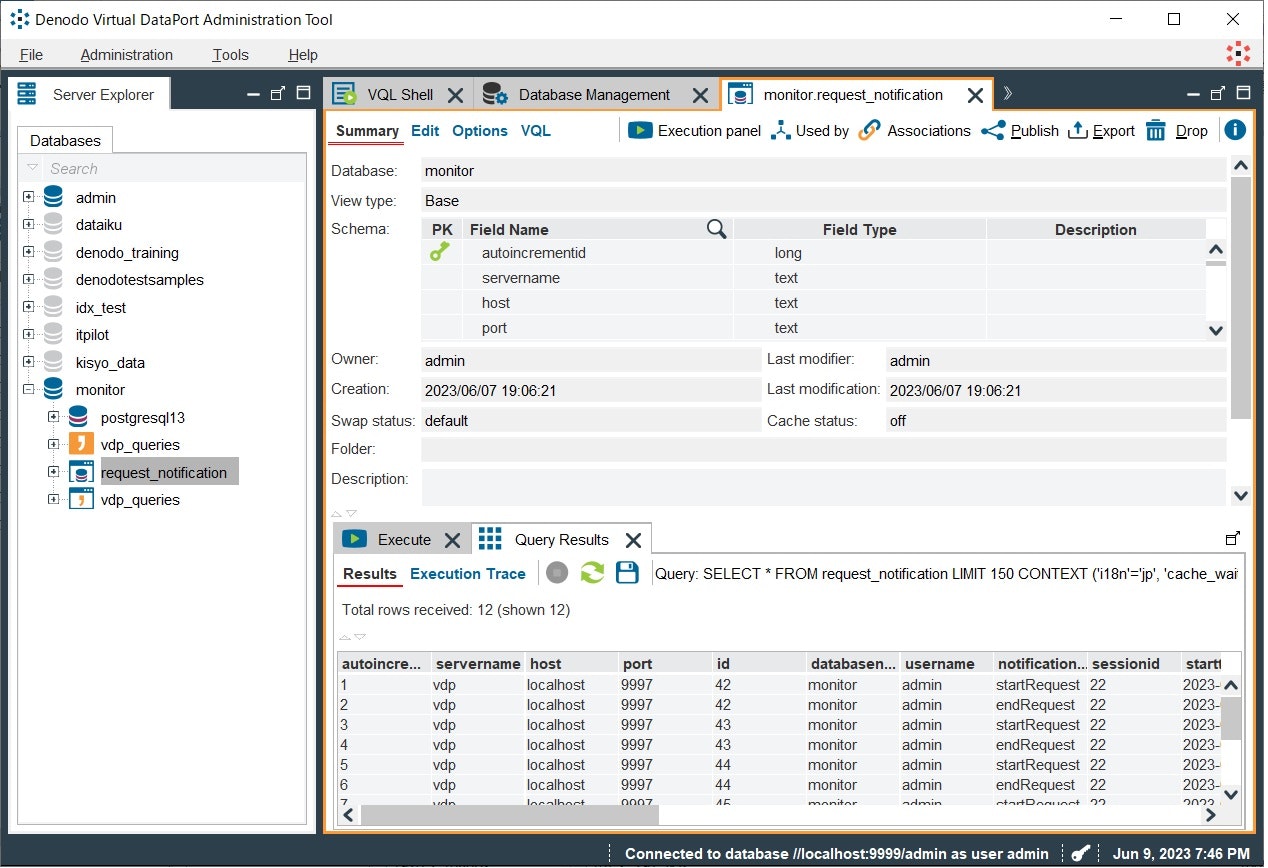Maximize the Server Explorer panel
This screenshot has height=868, width=1268.
point(304,94)
